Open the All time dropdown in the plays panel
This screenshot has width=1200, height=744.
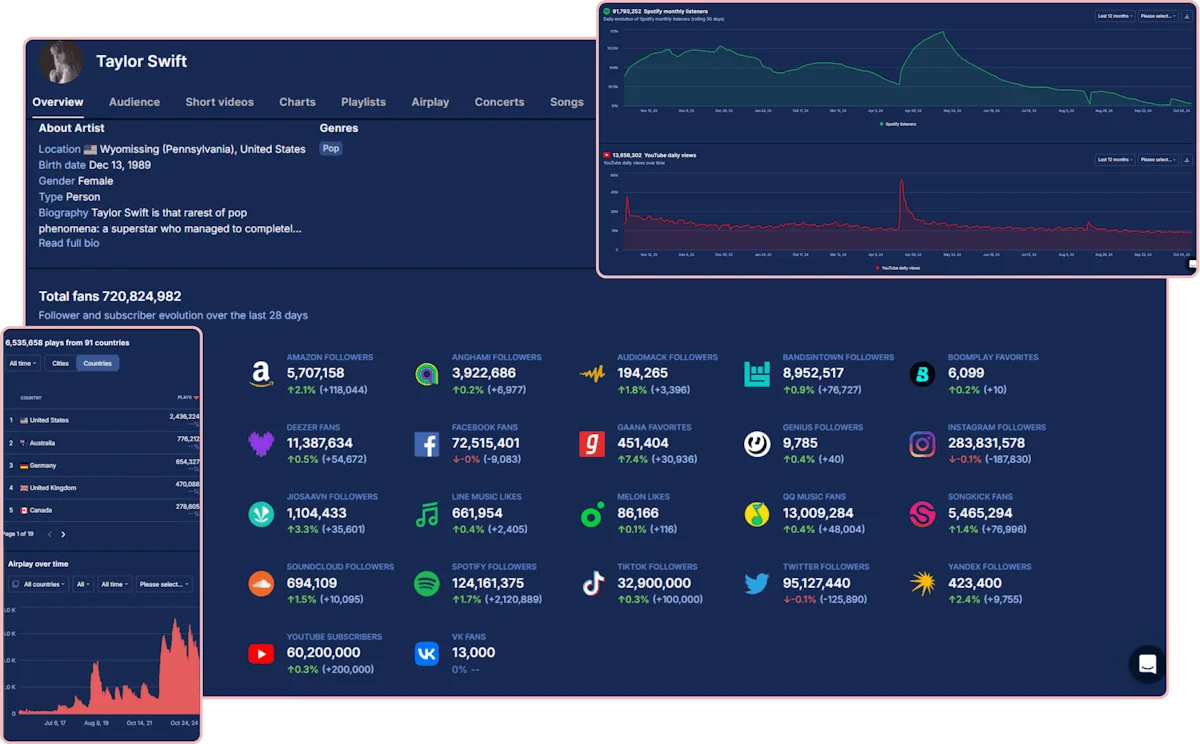point(21,363)
